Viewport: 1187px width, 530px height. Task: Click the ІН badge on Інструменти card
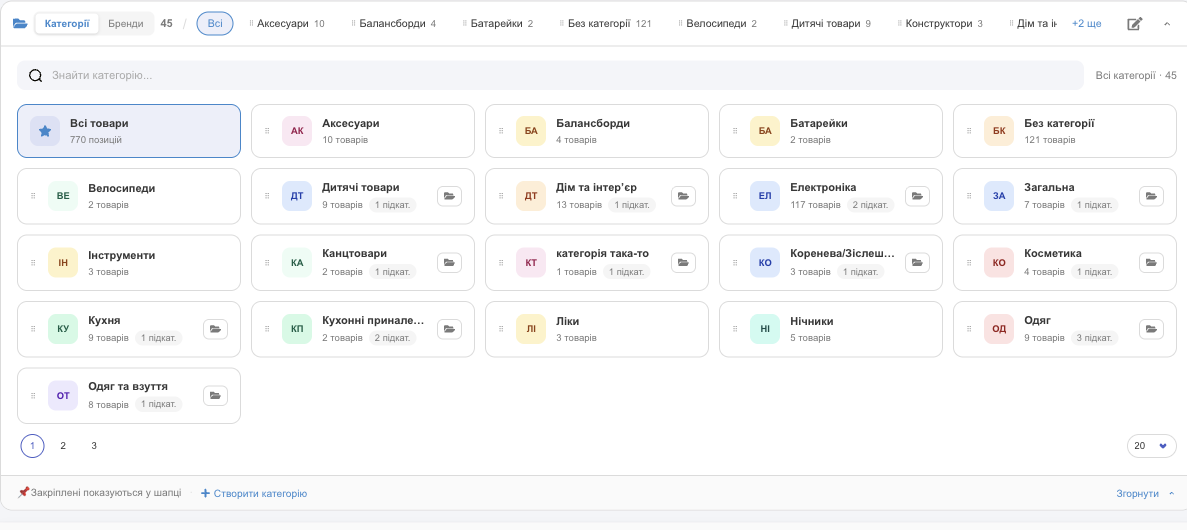[x=63, y=263]
